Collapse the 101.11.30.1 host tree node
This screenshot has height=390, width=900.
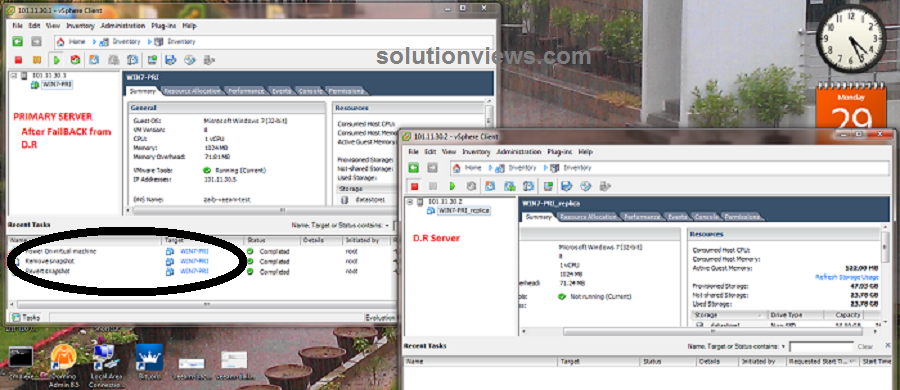point(14,75)
